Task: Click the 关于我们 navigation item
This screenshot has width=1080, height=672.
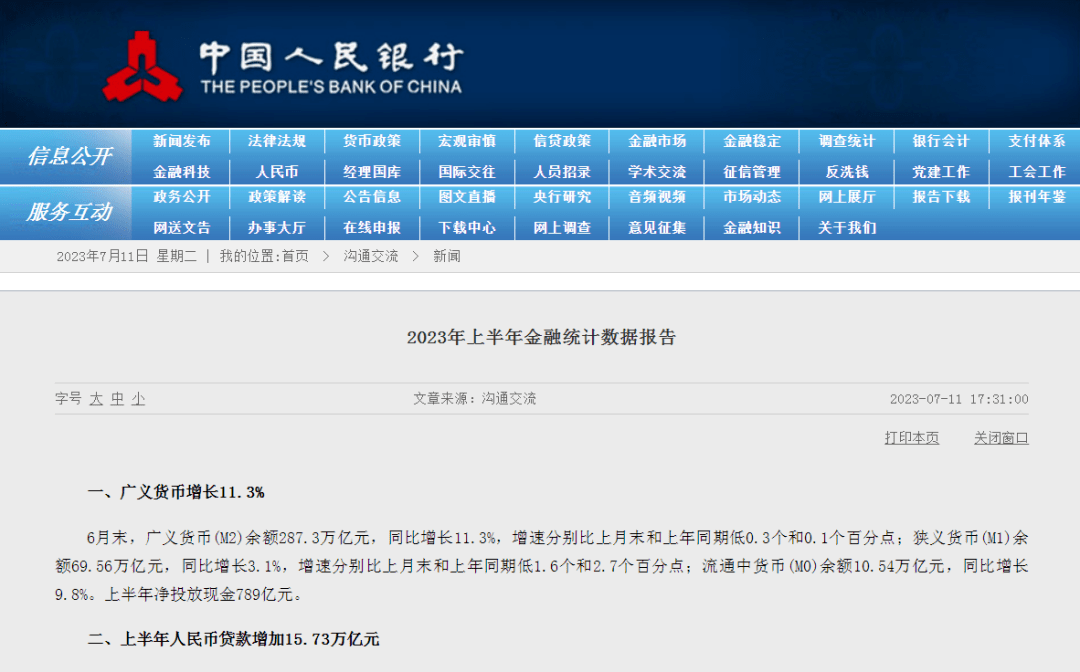Action: click(x=846, y=228)
